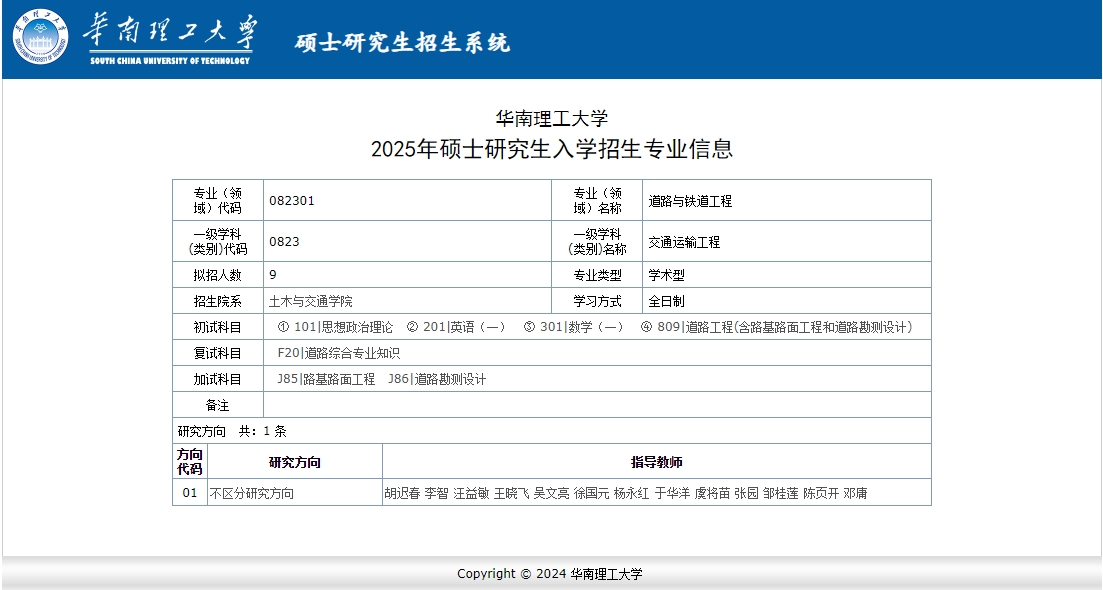Click the 专业（领域）名称 label cell
This screenshot has height=590, width=1103.
[597, 200]
